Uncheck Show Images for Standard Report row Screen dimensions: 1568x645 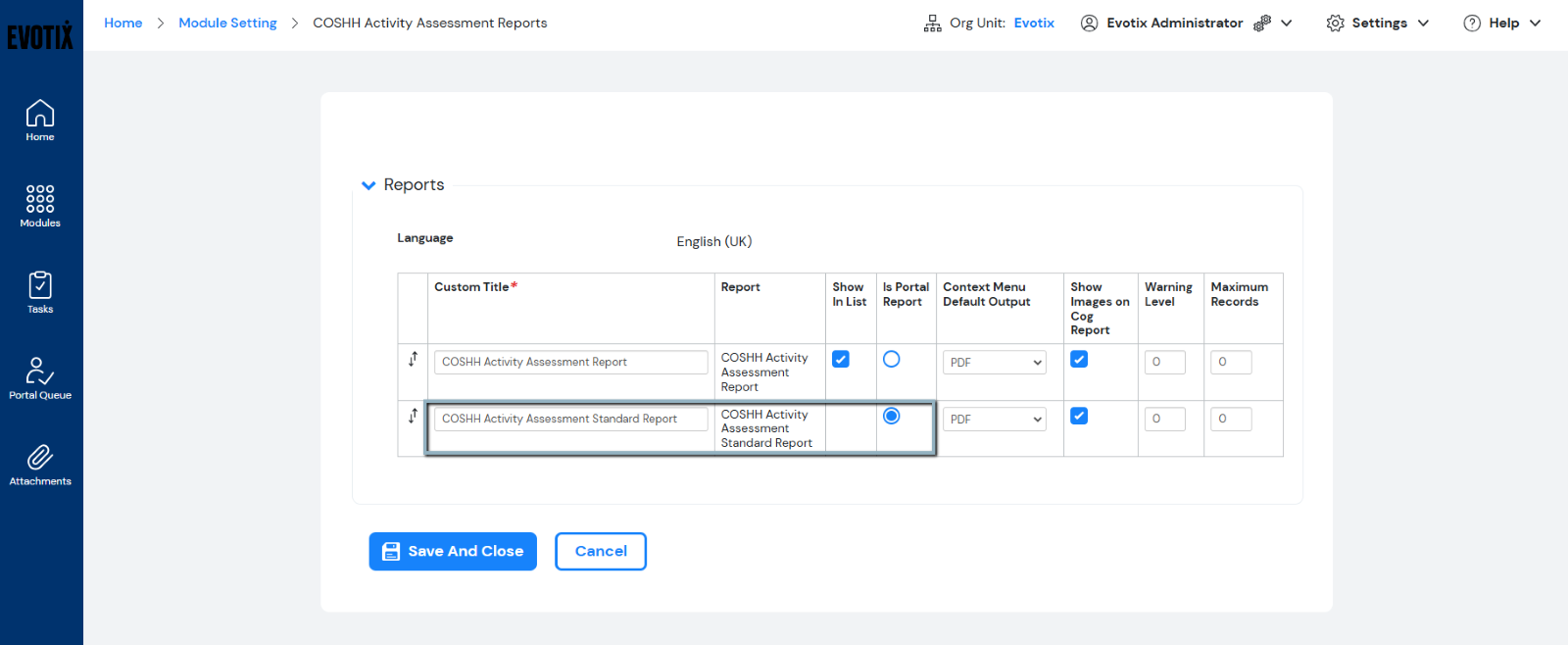(x=1079, y=417)
